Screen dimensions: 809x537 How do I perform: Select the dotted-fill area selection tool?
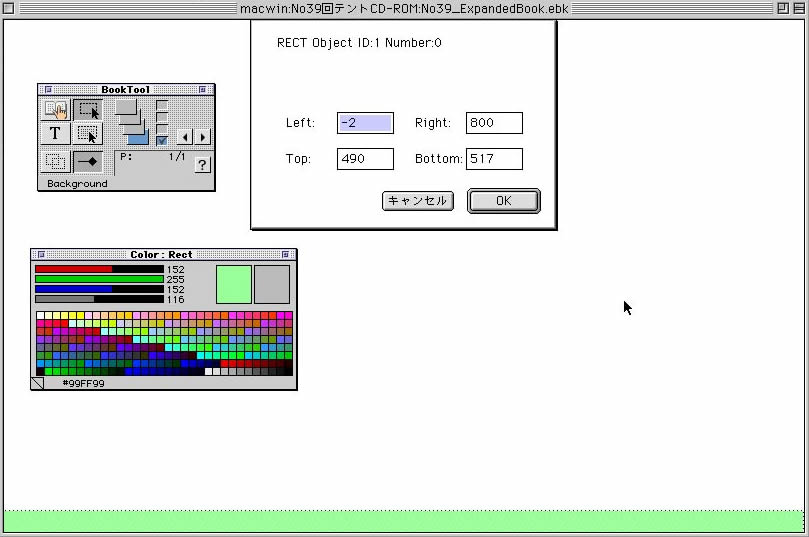coord(88,134)
